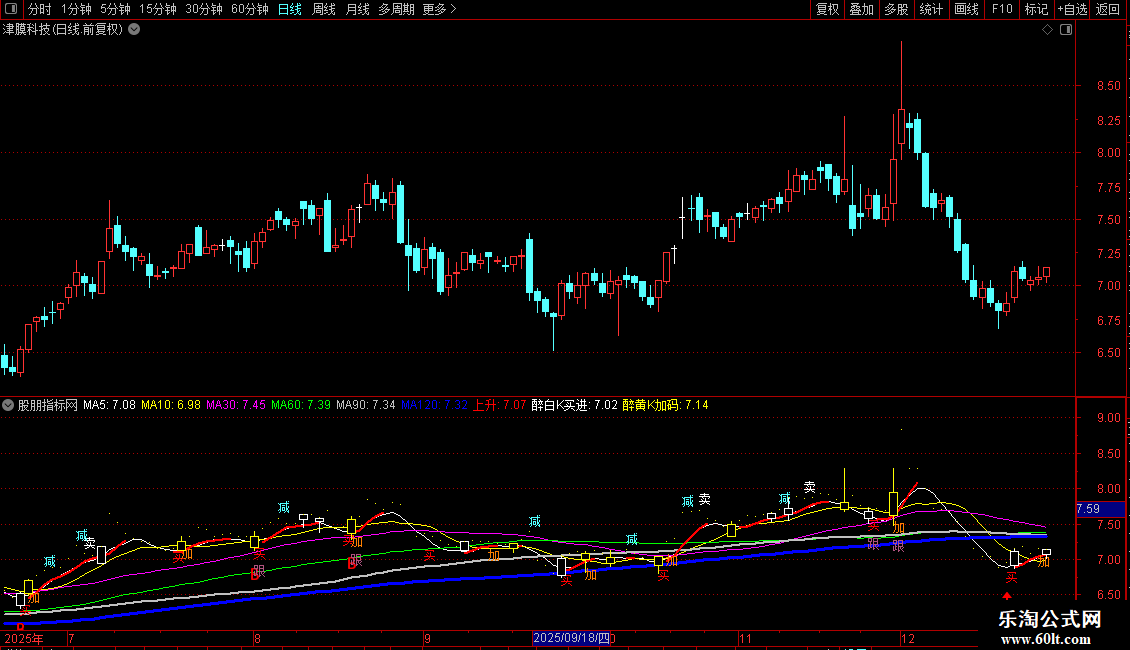Screen dimensions: 1130x650
Task: Click the MA10: 6.98 indicator value
Action: pos(171,405)
